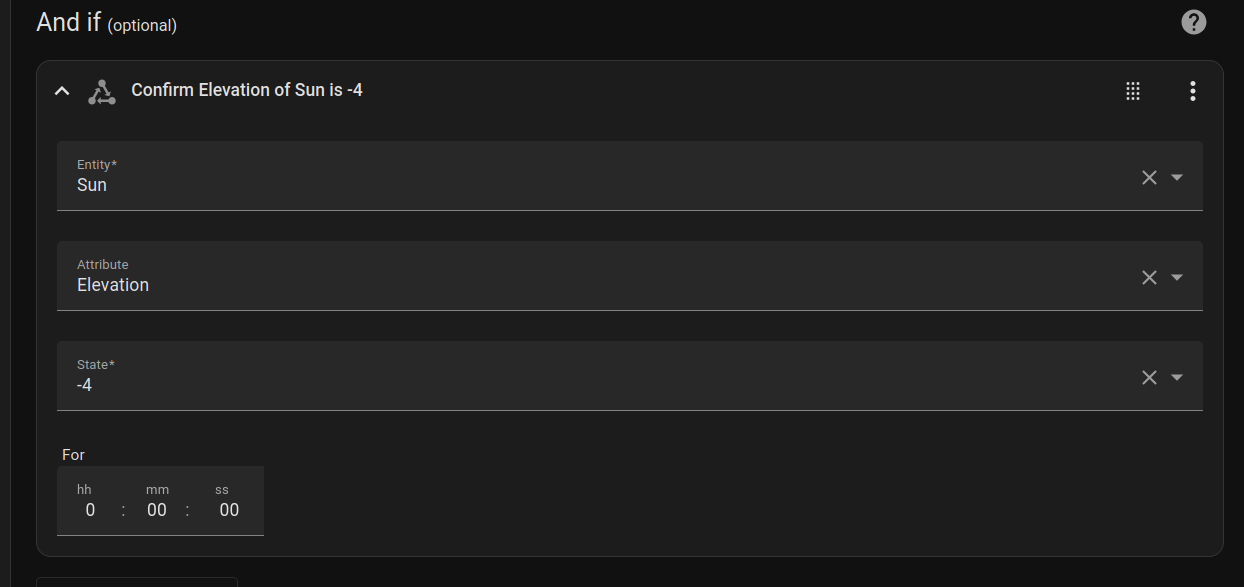This screenshot has height=587, width=1244.
Task: Clear the Sun entity selection
Action: pyautogui.click(x=1149, y=177)
